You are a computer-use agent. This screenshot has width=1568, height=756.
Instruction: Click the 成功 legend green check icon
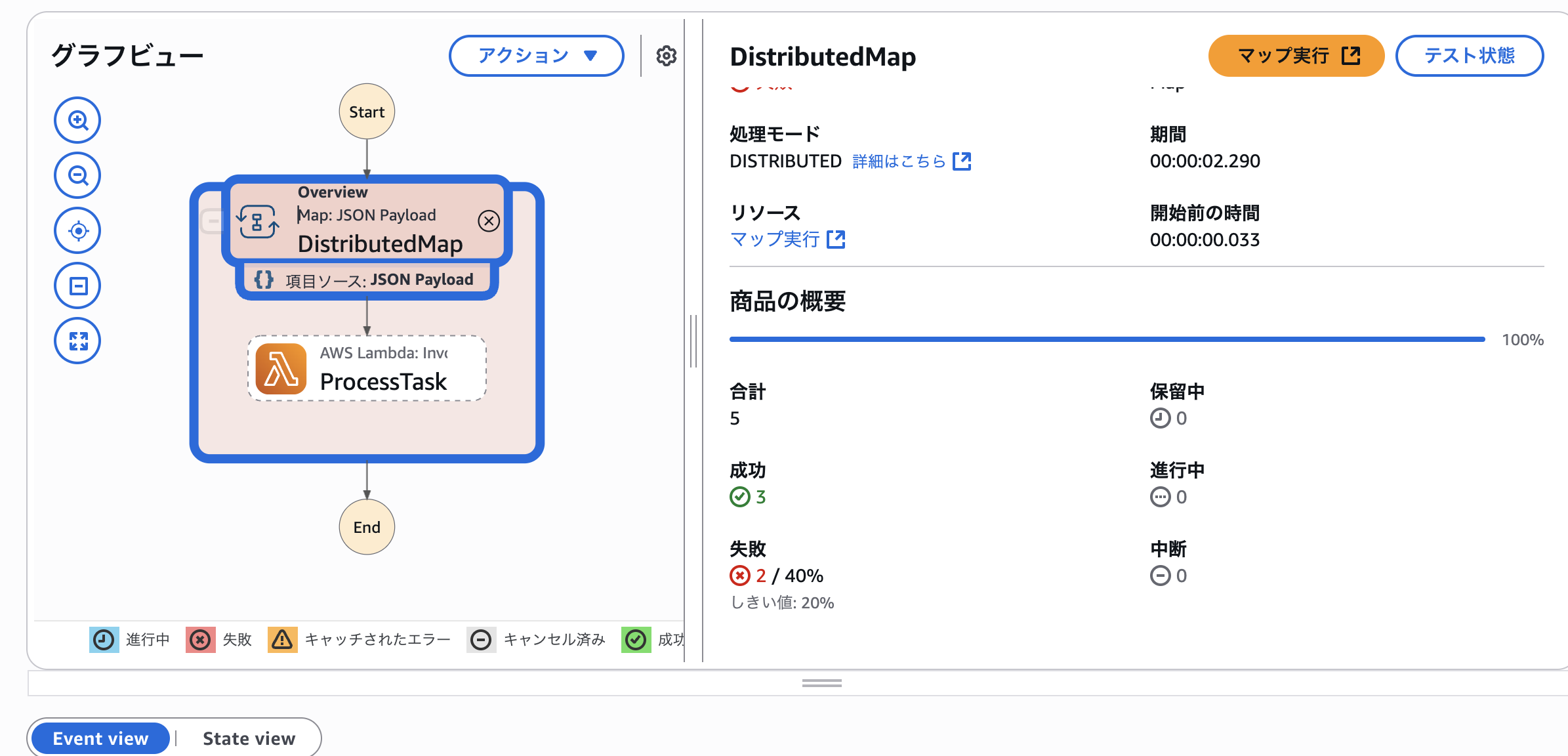(636, 639)
